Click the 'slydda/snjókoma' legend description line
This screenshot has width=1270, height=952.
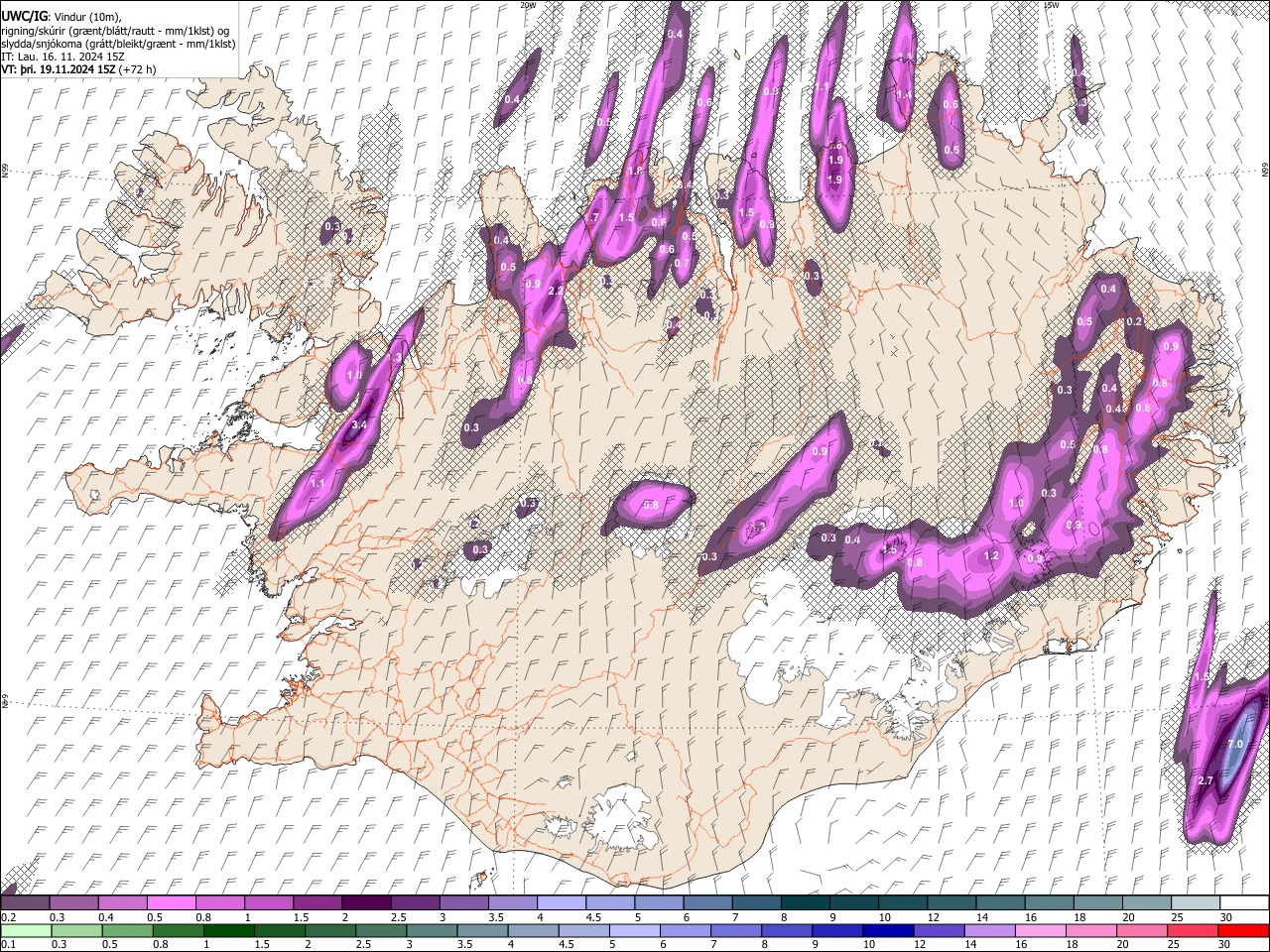(x=118, y=44)
